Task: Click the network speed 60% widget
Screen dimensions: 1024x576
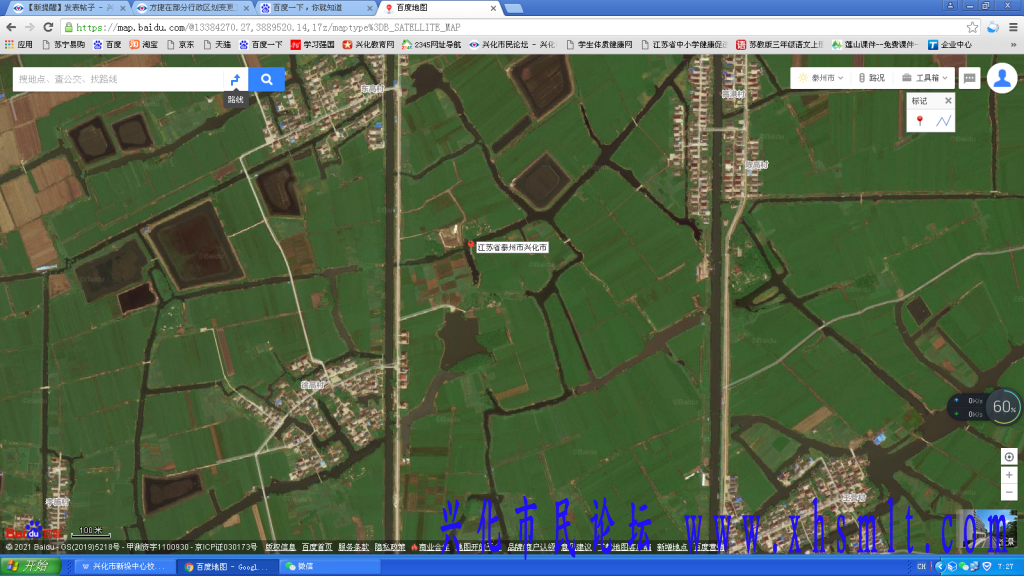Action: (x=985, y=407)
